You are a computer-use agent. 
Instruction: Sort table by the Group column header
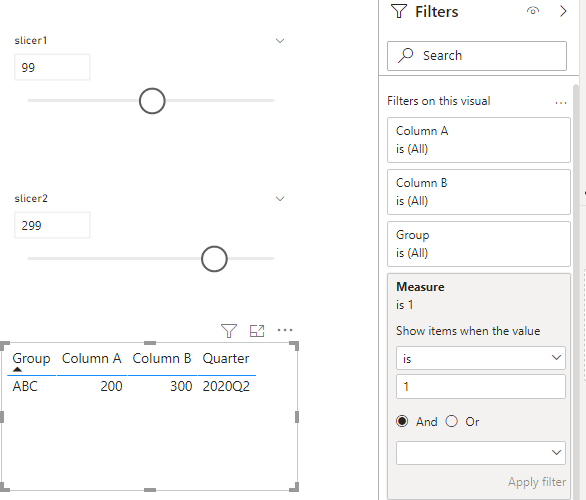coord(31,358)
